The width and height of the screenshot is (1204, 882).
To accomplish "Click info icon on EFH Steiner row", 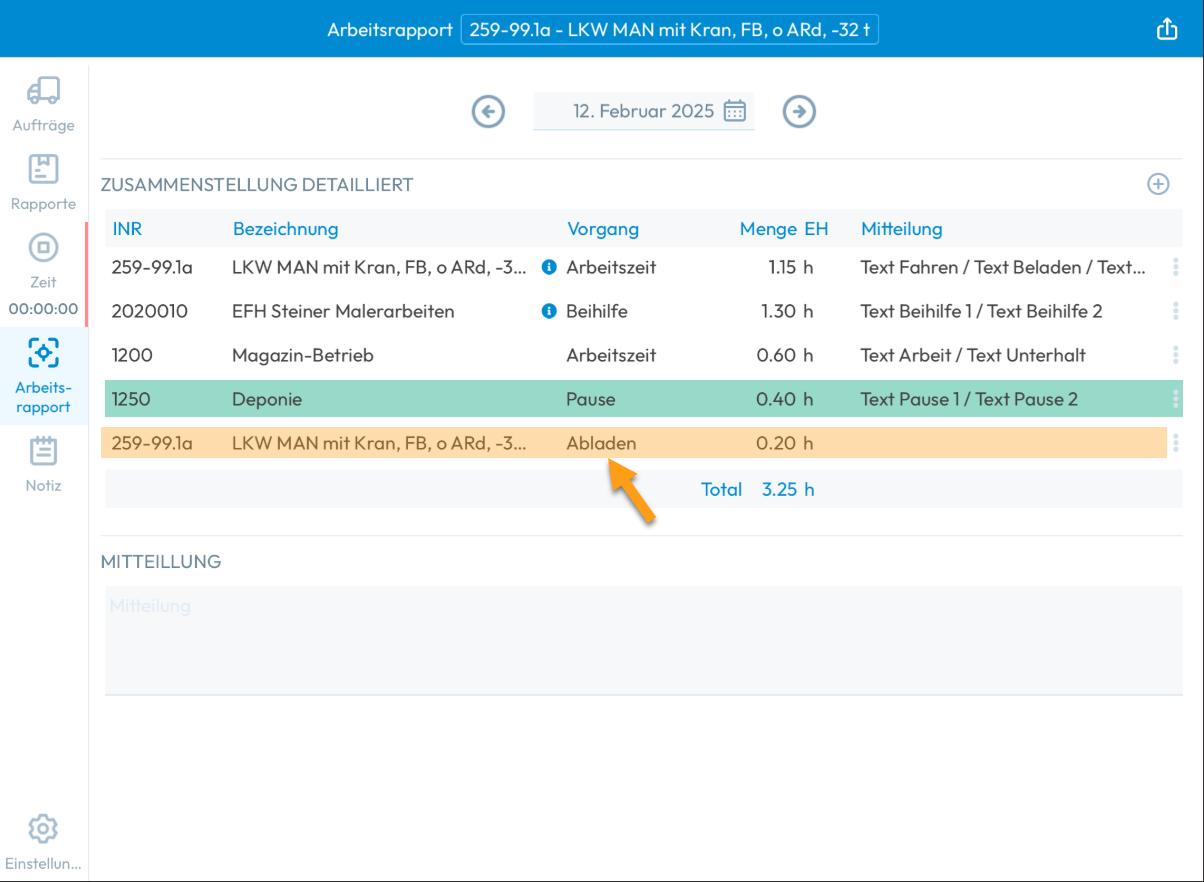I will coord(548,311).
